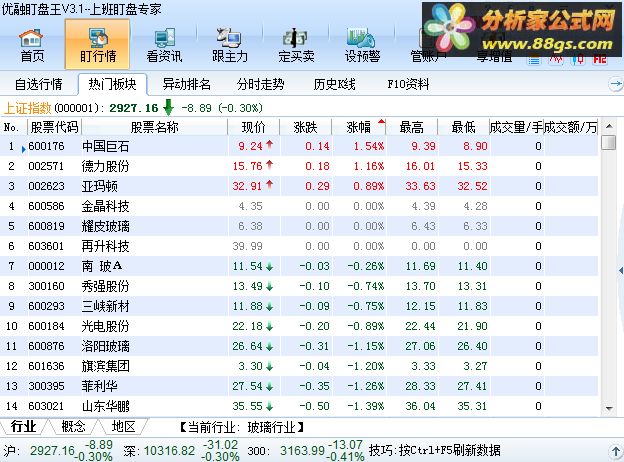Image resolution: width=624 pixels, height=462 pixels.
Task: Switch to the 异动排名 tab
Action: 187,84
